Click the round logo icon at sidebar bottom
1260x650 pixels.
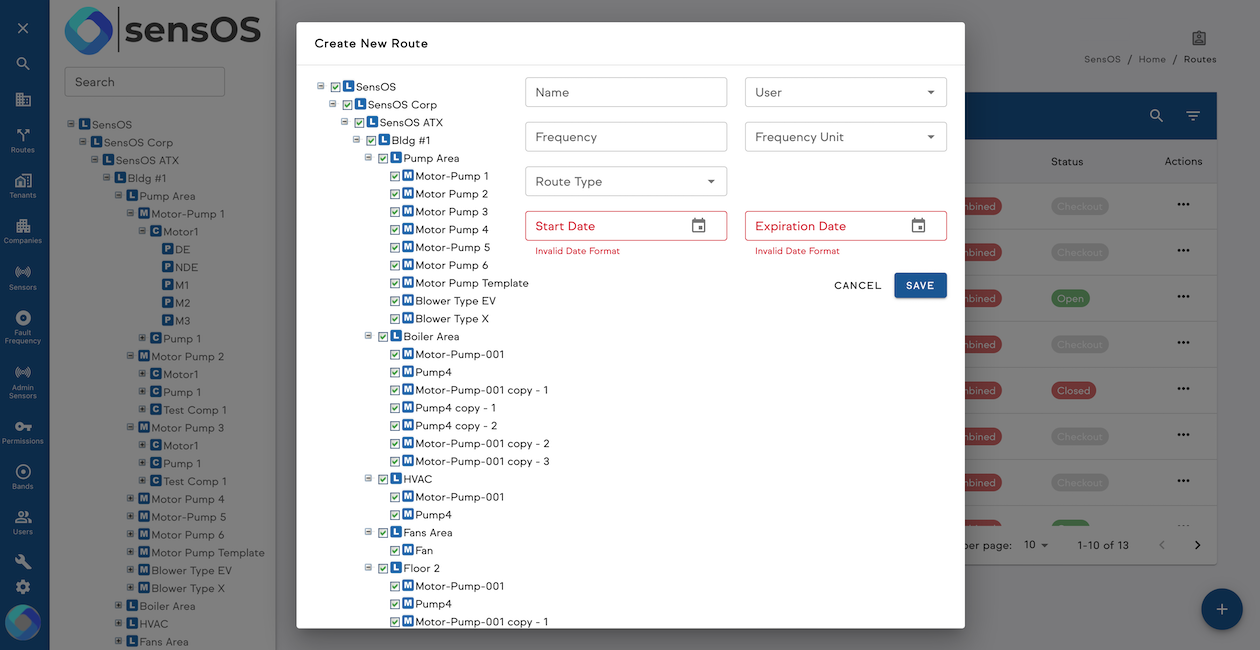click(x=23, y=622)
